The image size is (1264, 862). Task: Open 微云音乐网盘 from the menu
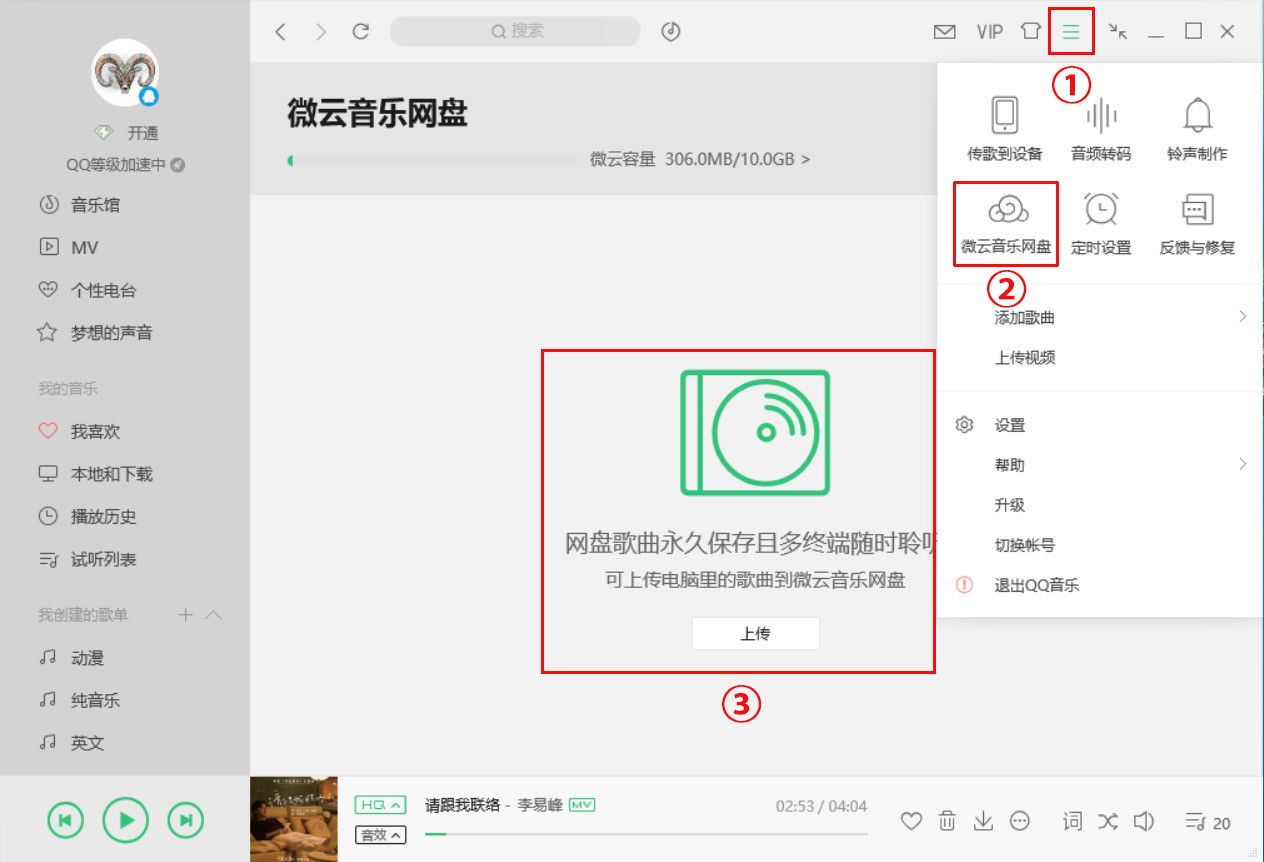[1006, 223]
